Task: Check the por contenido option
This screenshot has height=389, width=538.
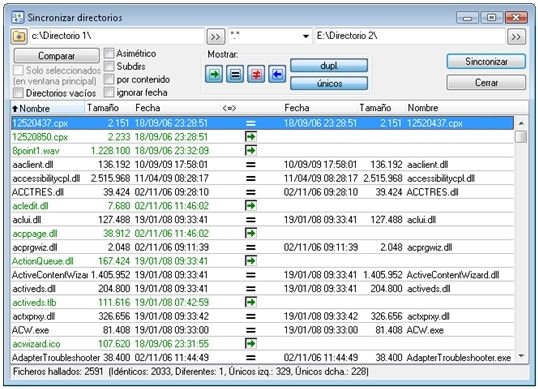Action: click(109, 79)
